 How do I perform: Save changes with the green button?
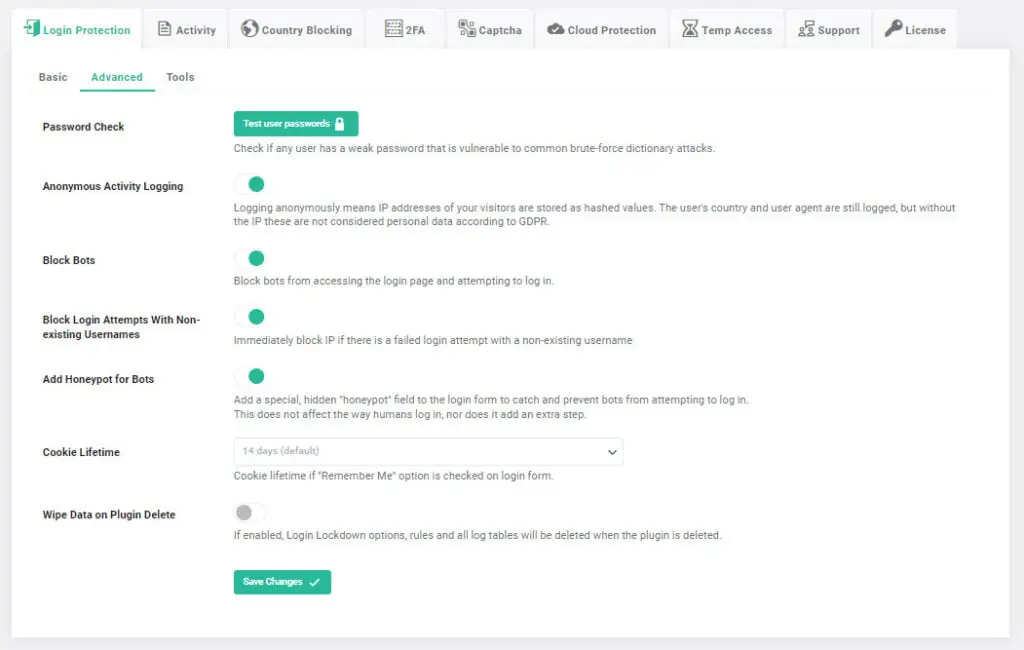[282, 581]
